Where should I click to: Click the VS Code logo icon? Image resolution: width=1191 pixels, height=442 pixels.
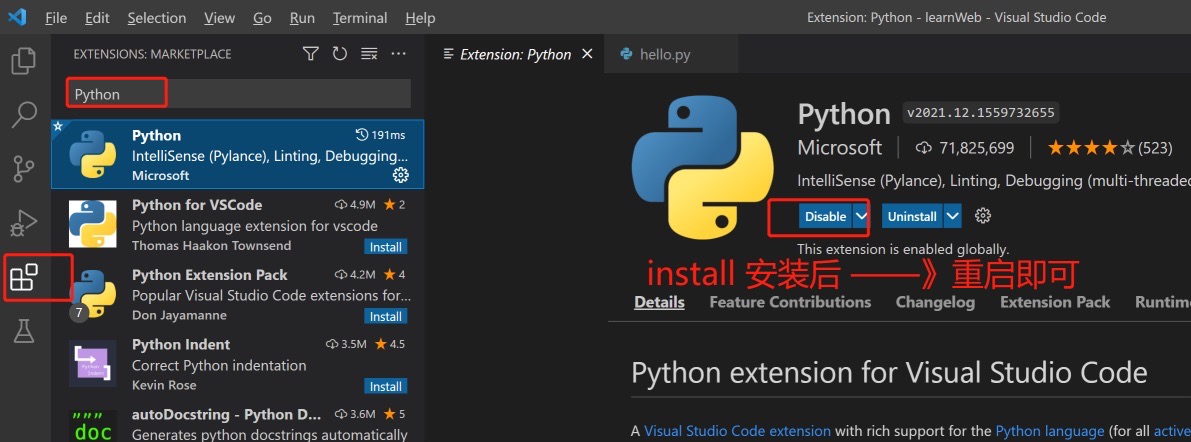click(x=17, y=17)
